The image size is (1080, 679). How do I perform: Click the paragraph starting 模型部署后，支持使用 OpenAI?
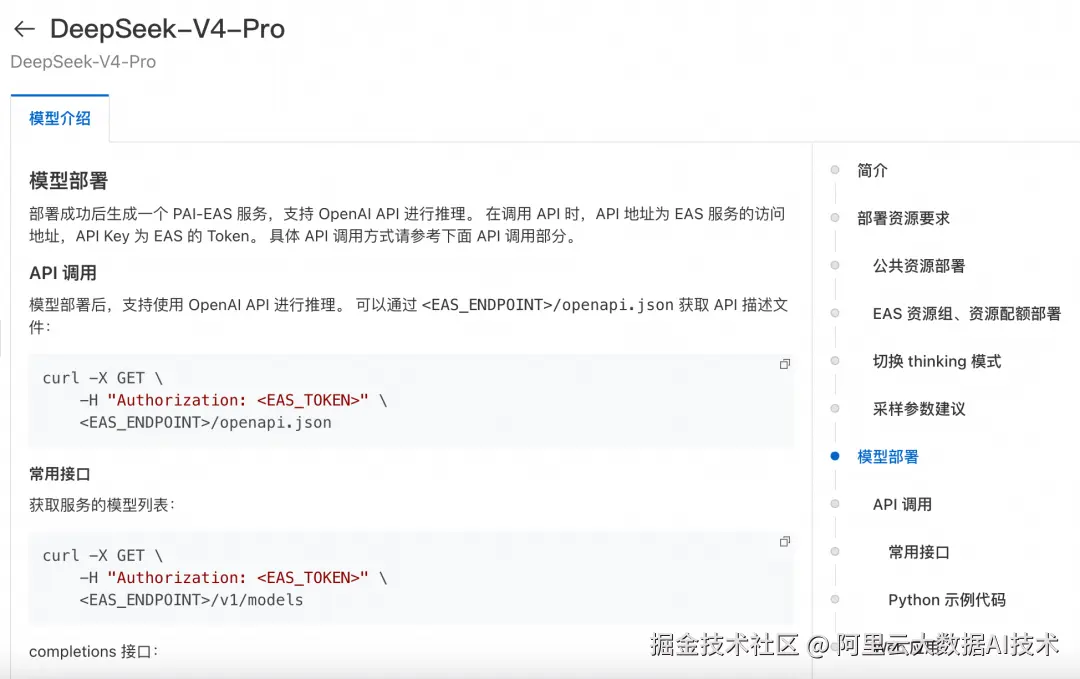click(x=408, y=316)
